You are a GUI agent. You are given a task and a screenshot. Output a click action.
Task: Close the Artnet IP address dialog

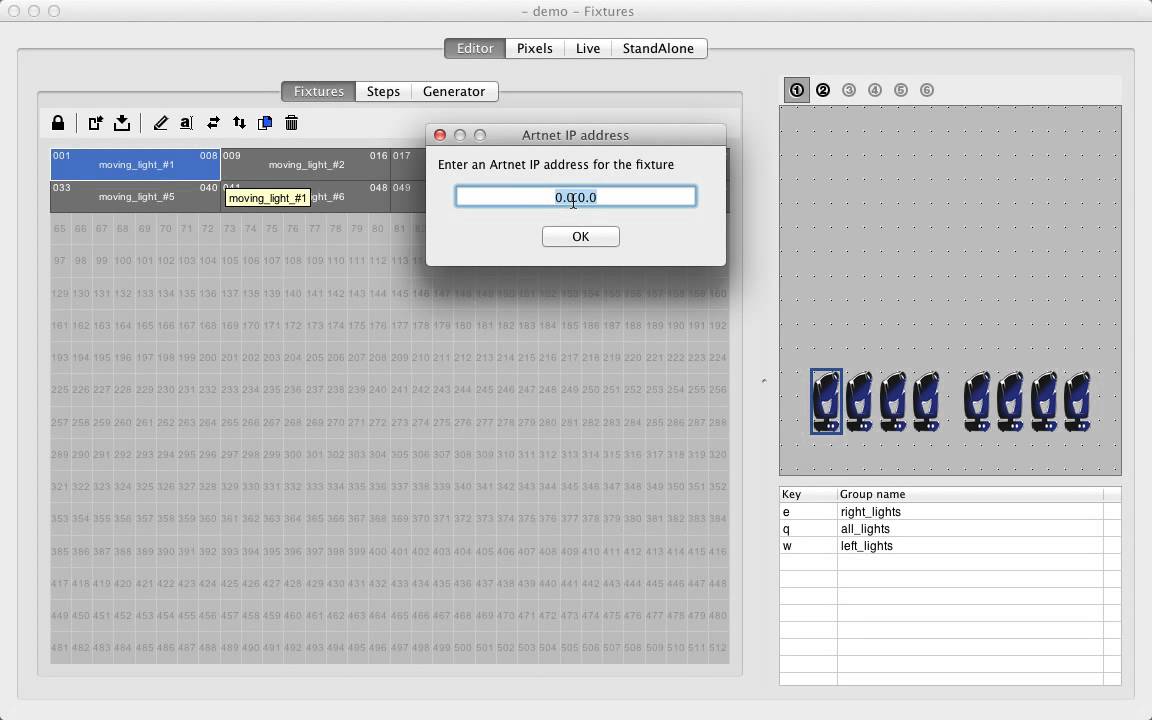coord(440,135)
